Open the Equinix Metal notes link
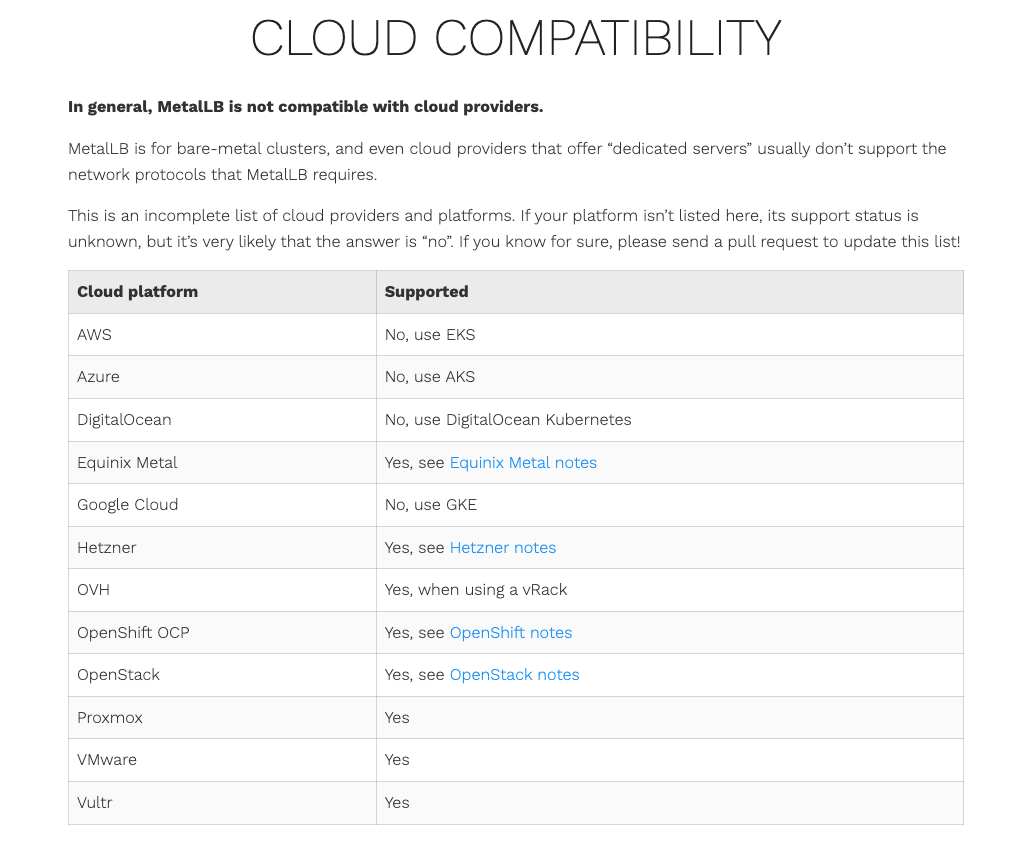 [x=523, y=462]
